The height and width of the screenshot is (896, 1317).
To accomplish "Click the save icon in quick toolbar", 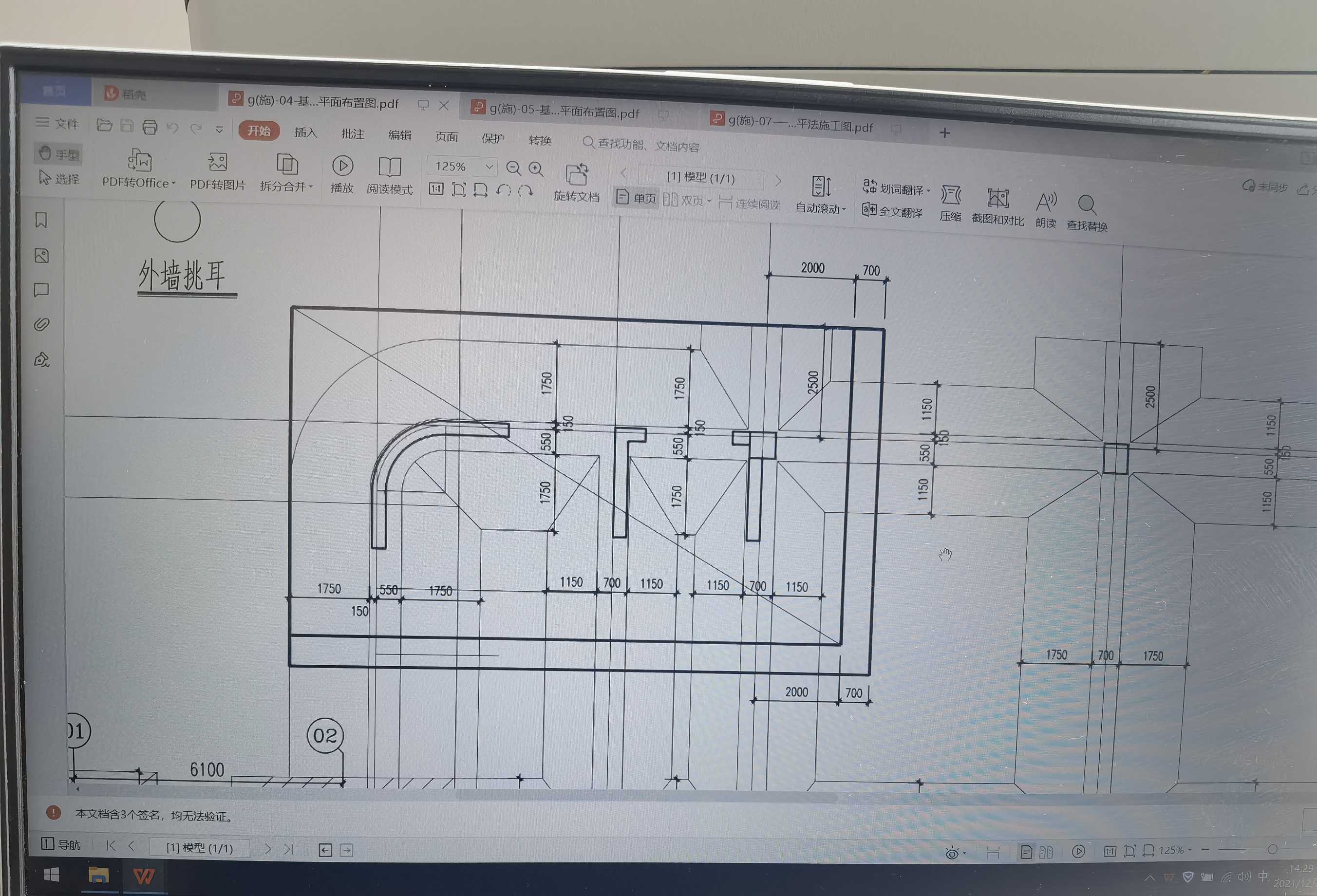I will click(128, 126).
